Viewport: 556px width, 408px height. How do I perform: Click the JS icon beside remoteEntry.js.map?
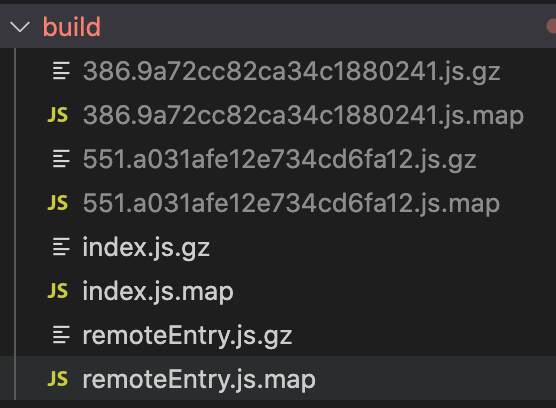tap(57, 379)
